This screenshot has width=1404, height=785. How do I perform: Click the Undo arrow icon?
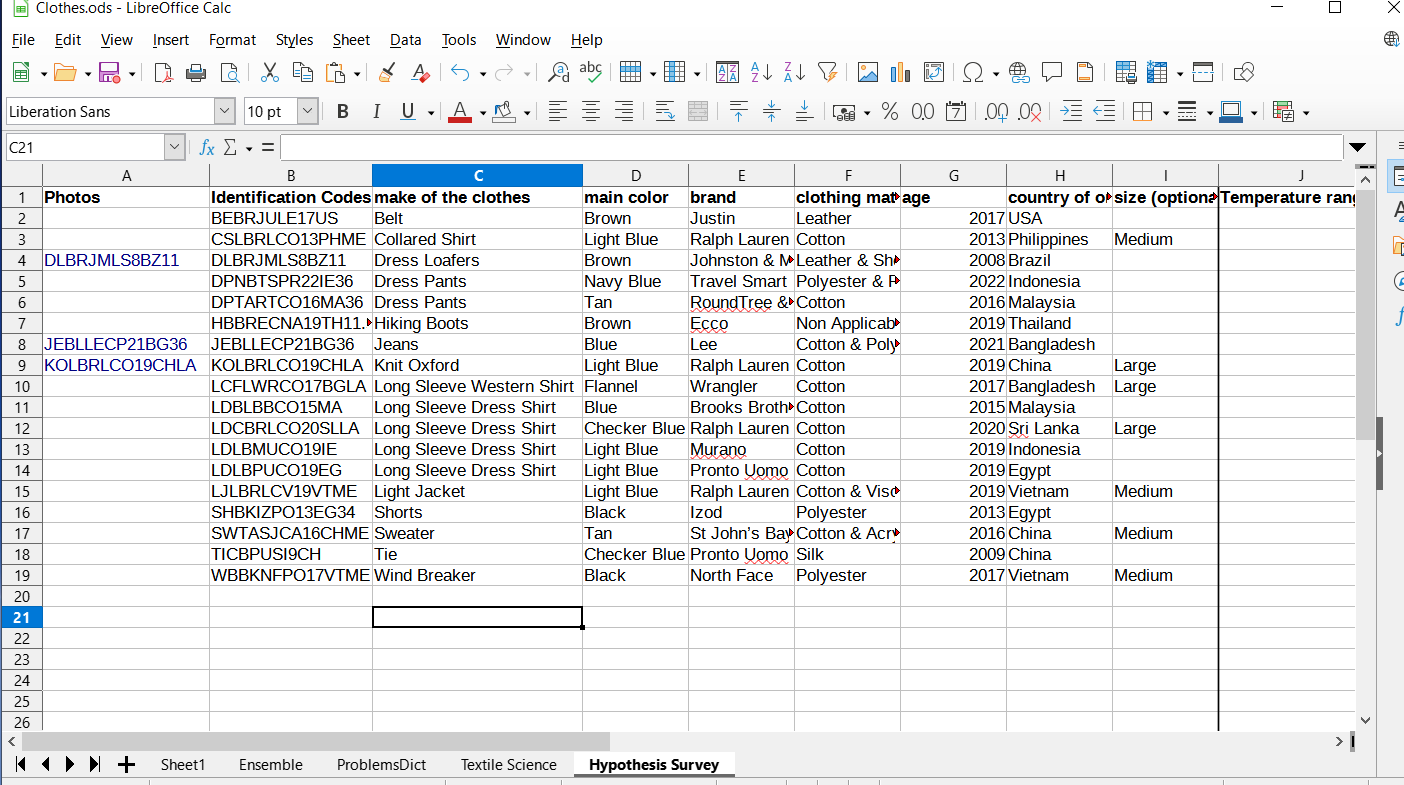pos(460,72)
